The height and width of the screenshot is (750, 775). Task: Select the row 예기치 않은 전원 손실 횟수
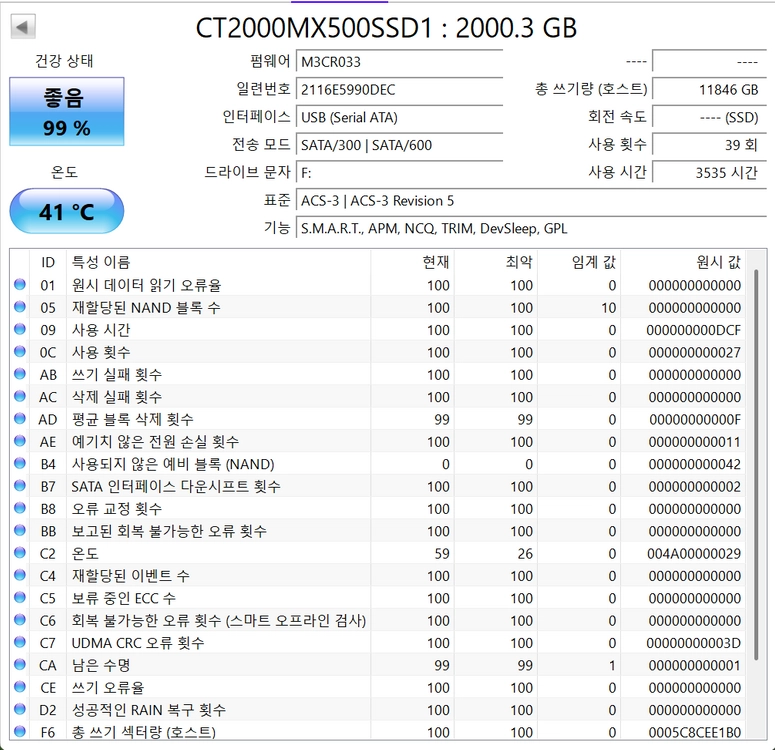click(378, 441)
